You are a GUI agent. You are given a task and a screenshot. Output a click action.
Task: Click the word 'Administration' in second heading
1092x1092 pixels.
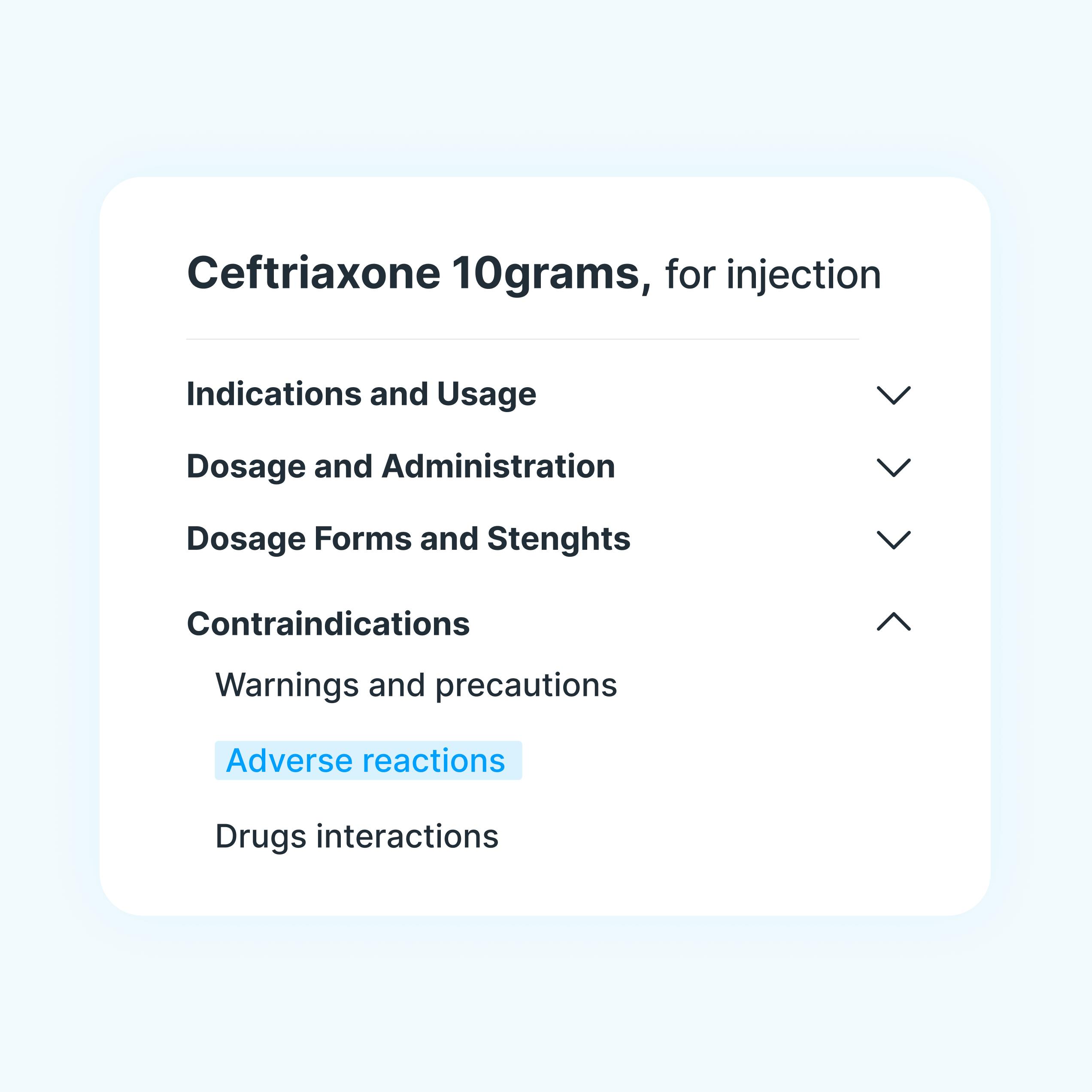[x=498, y=467]
